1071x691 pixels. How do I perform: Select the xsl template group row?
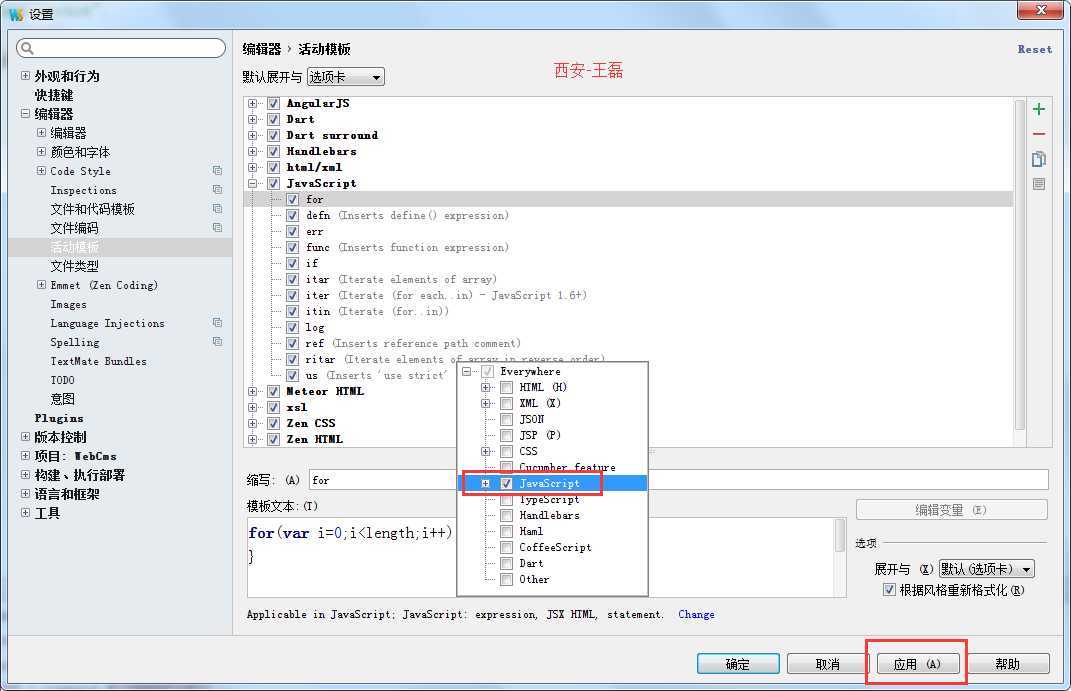296,408
